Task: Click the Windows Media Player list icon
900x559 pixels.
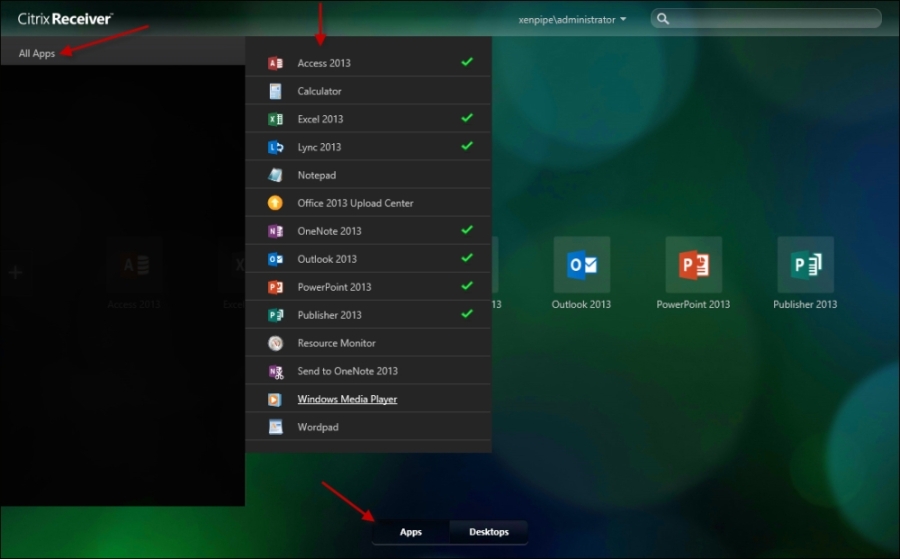Action: tap(276, 399)
